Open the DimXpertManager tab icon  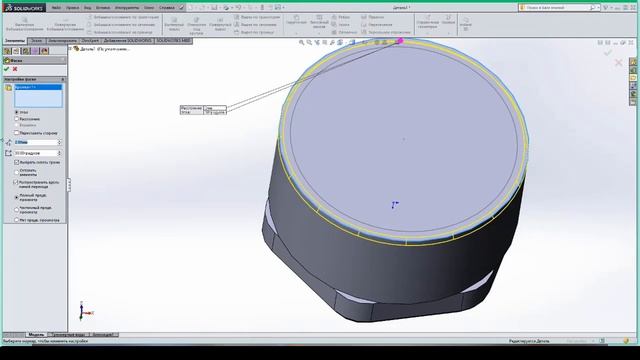click(x=35, y=51)
